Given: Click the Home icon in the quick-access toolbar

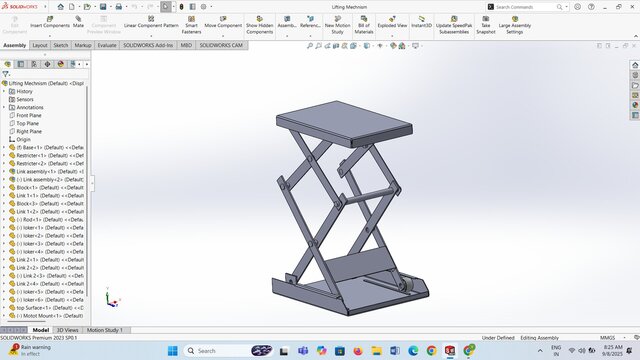Looking at the screenshot, I should pos(60,7).
